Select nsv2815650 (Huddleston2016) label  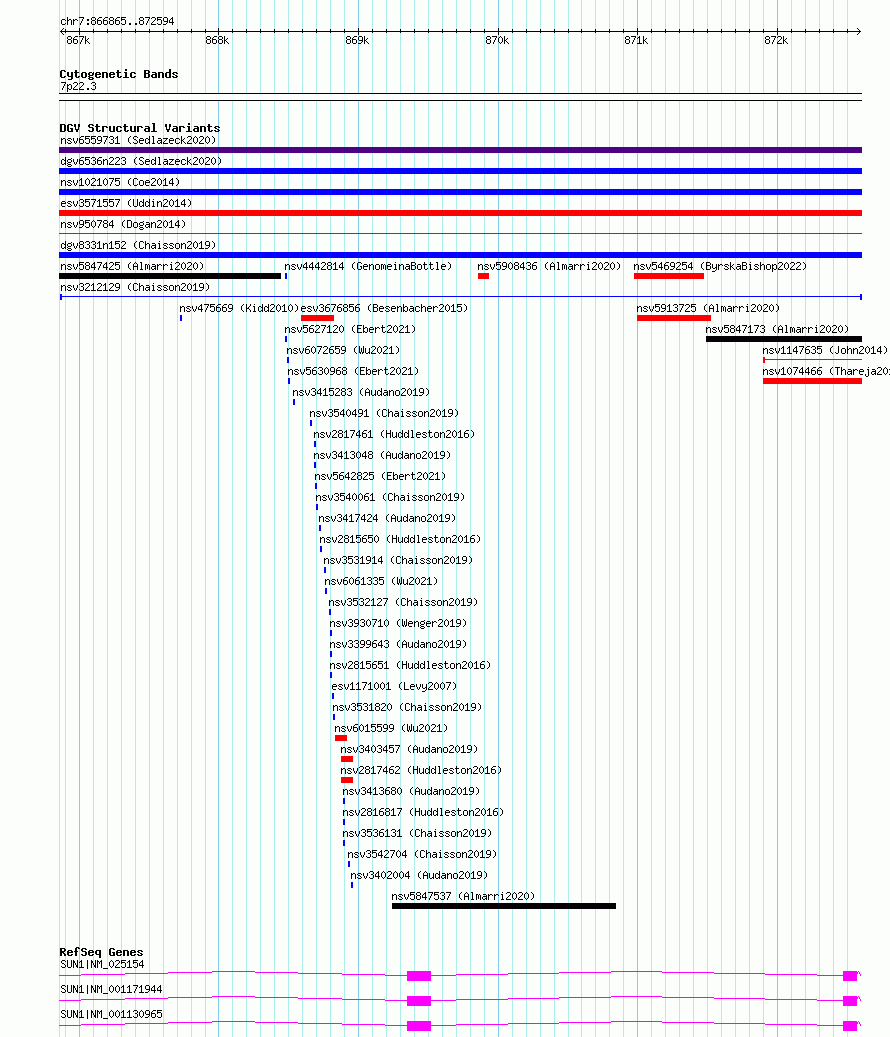pyautogui.click(x=400, y=540)
